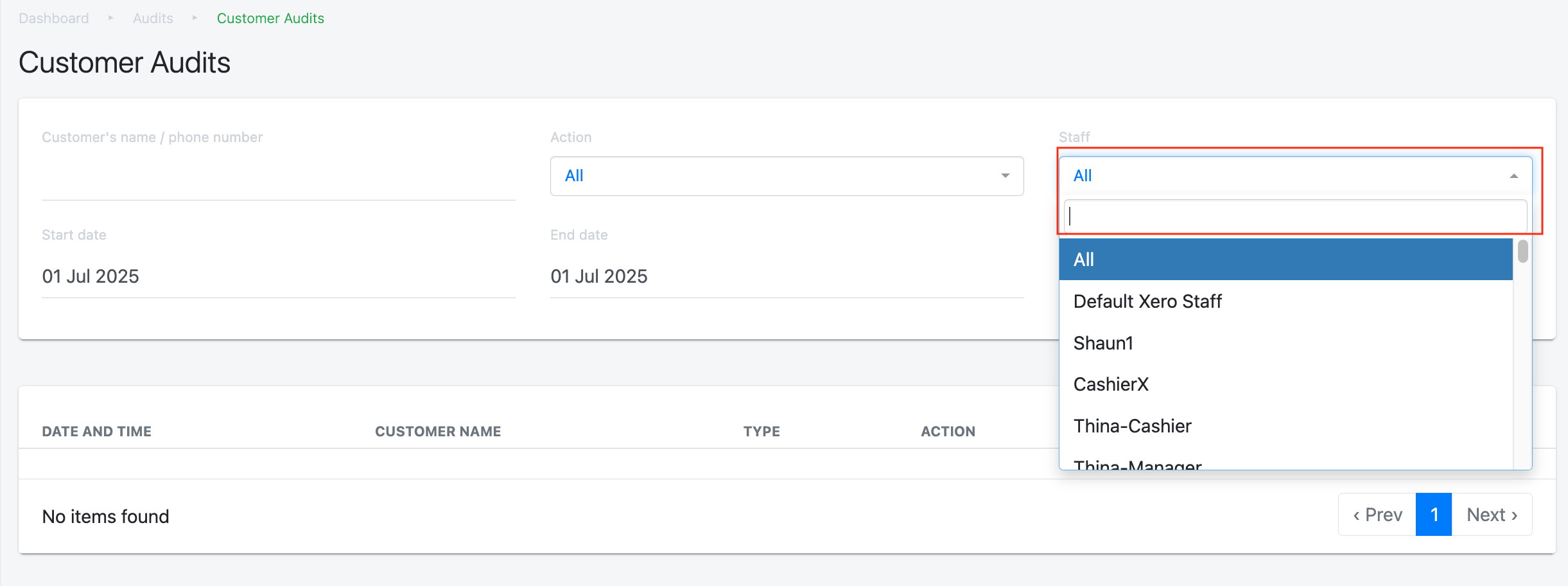Screen dimensions: 1568x586
Task: Click the Action dropdown arrow icon
Action: (1005, 176)
